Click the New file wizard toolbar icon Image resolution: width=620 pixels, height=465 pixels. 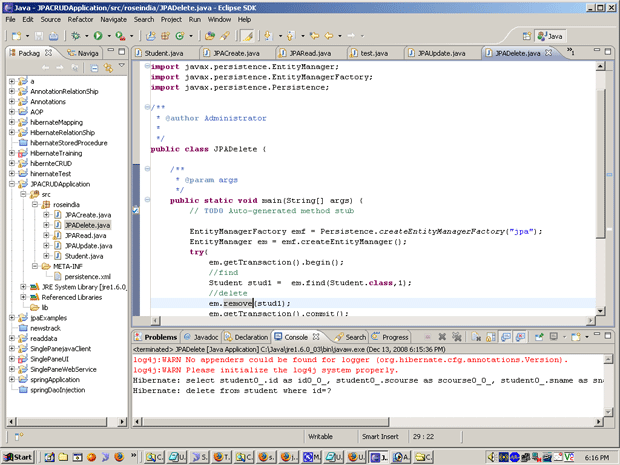coord(14,36)
